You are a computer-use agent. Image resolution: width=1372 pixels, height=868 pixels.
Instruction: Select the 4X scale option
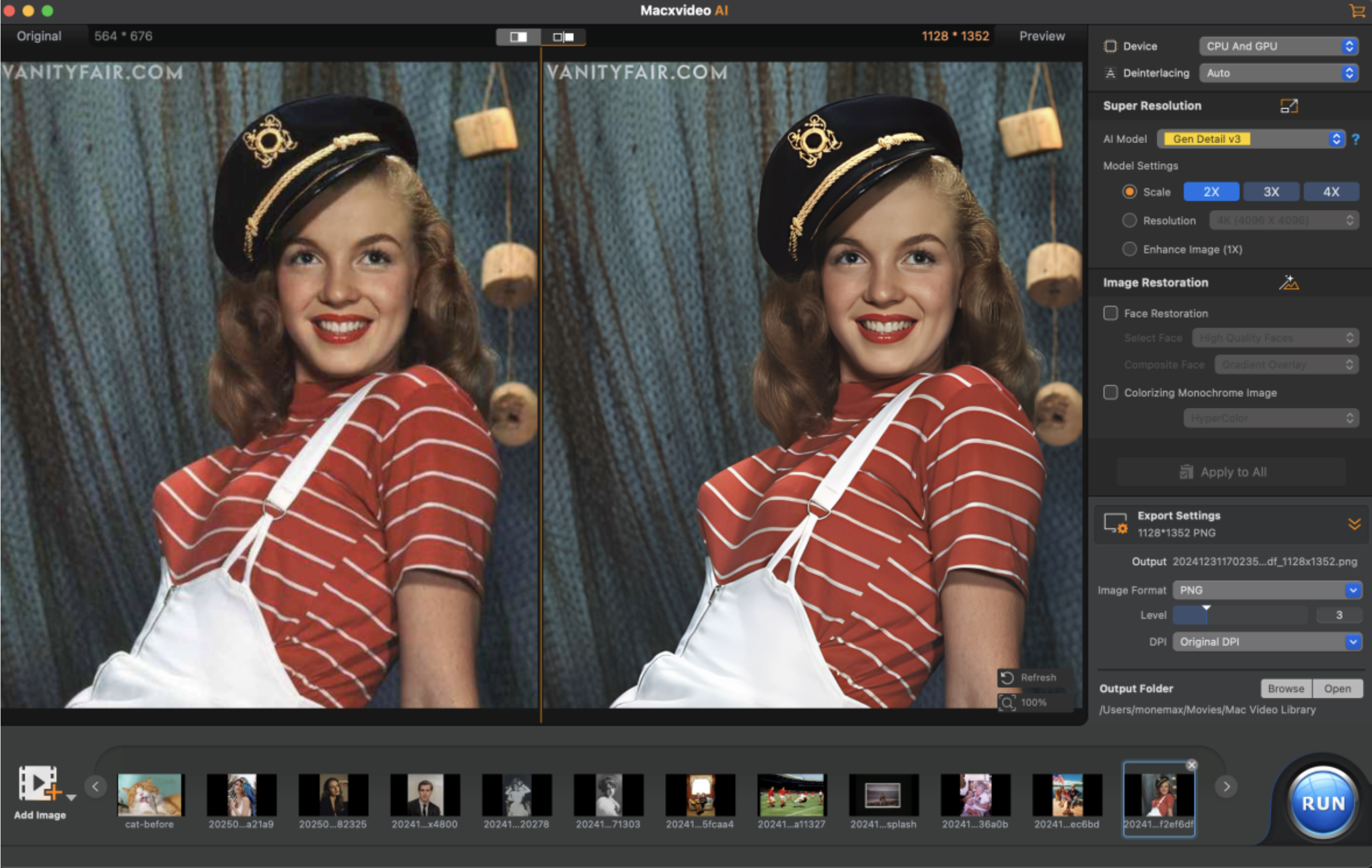point(1331,192)
